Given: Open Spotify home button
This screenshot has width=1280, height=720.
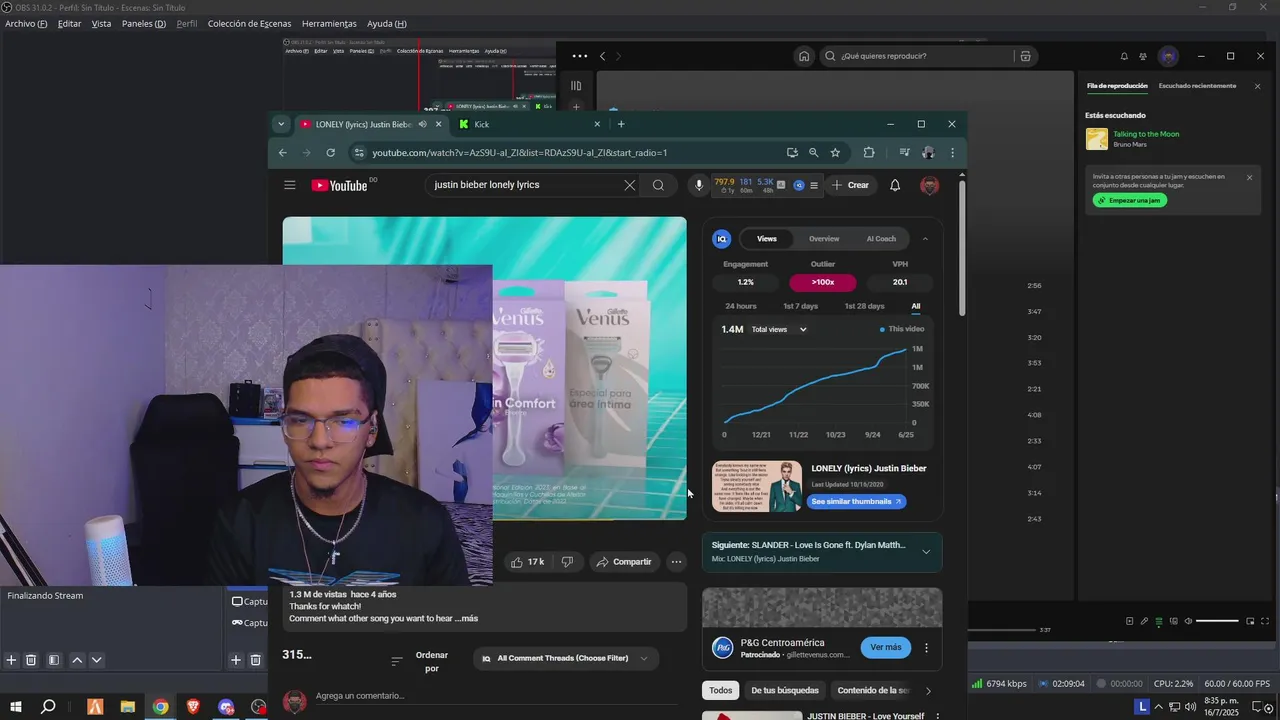Looking at the screenshot, I should tap(804, 56).
